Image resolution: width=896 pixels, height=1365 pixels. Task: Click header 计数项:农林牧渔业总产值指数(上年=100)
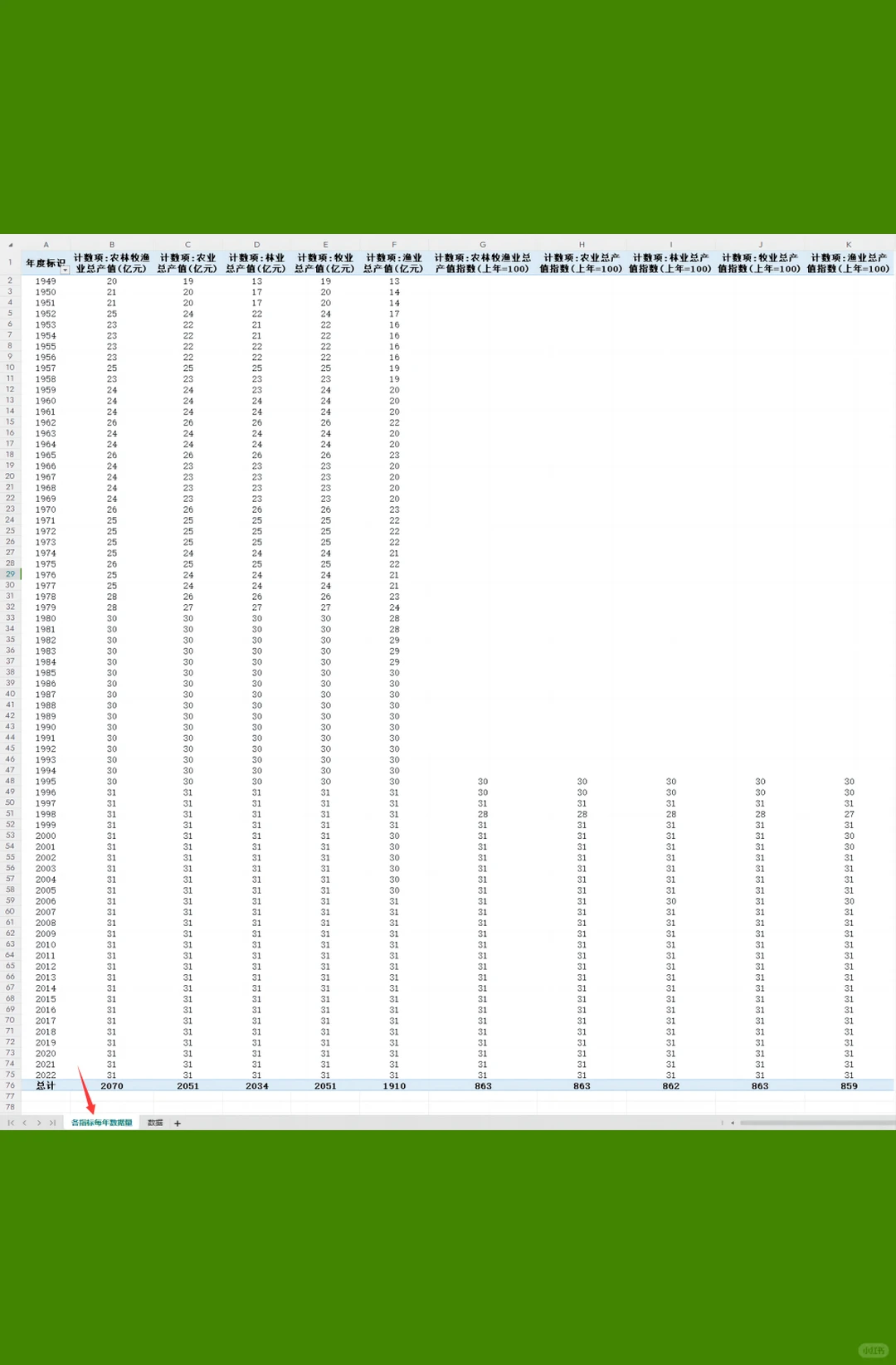tap(483, 263)
